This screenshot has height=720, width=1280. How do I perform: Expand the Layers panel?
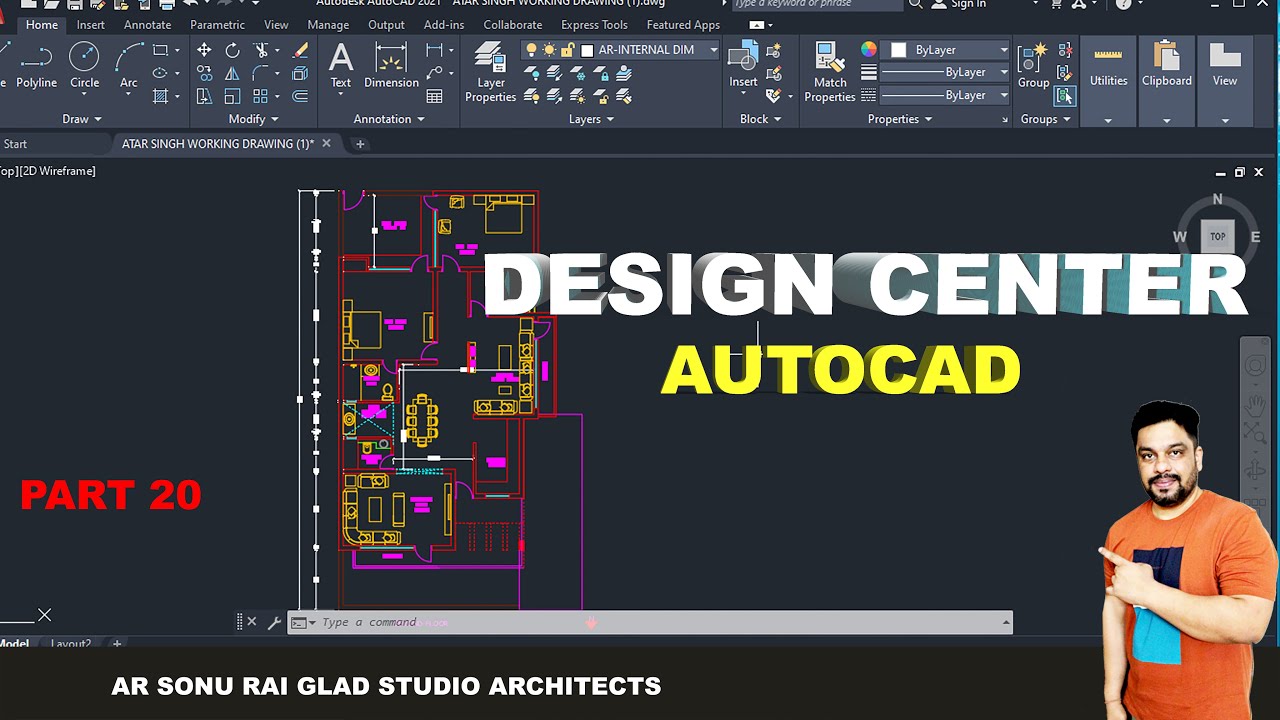pos(591,119)
